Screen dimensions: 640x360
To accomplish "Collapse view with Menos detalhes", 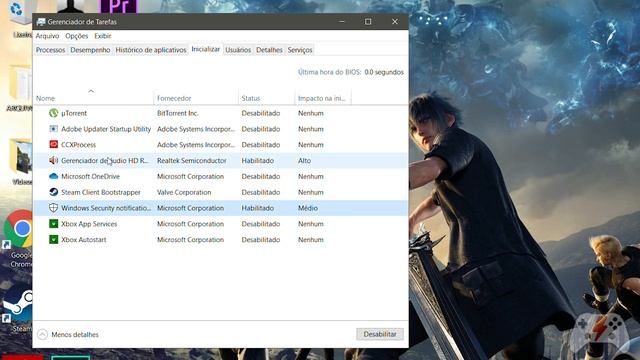I will click(68, 335).
